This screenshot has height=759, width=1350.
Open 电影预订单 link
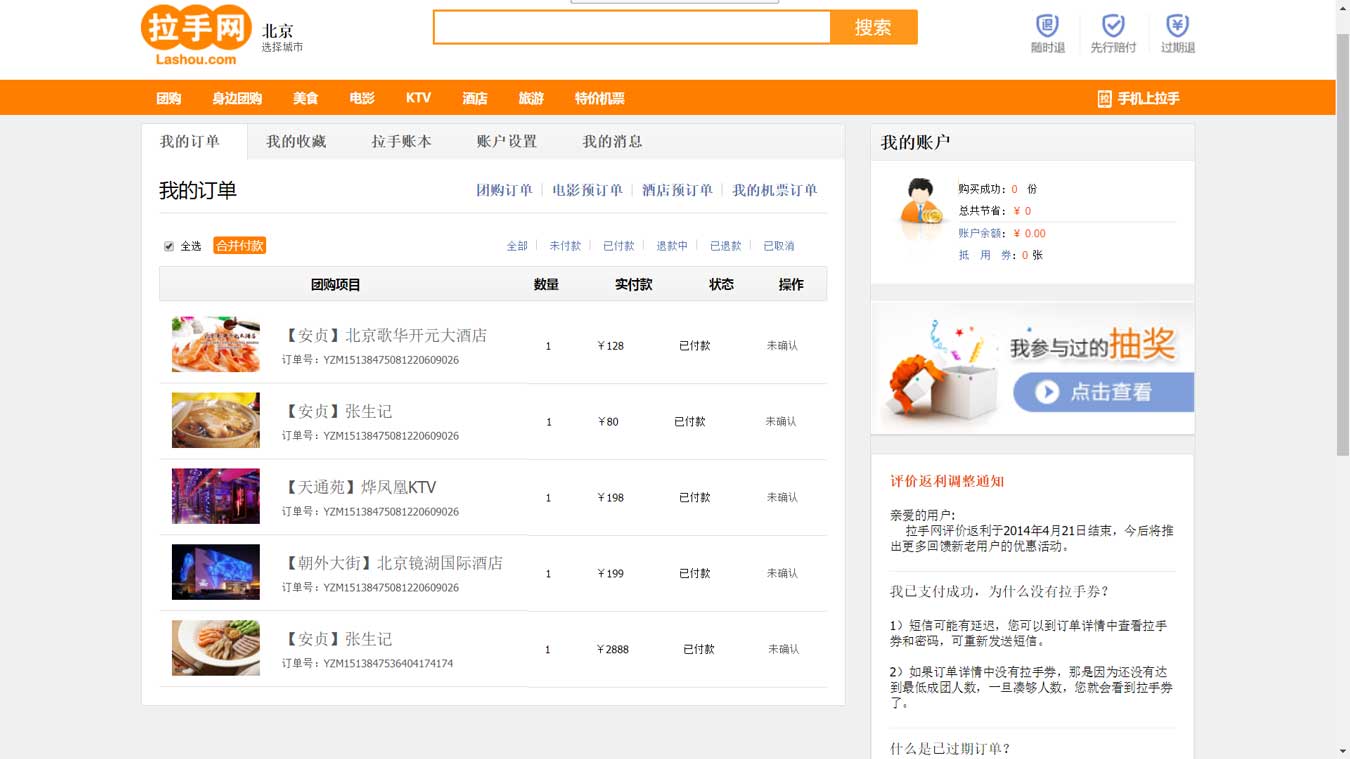tap(587, 190)
